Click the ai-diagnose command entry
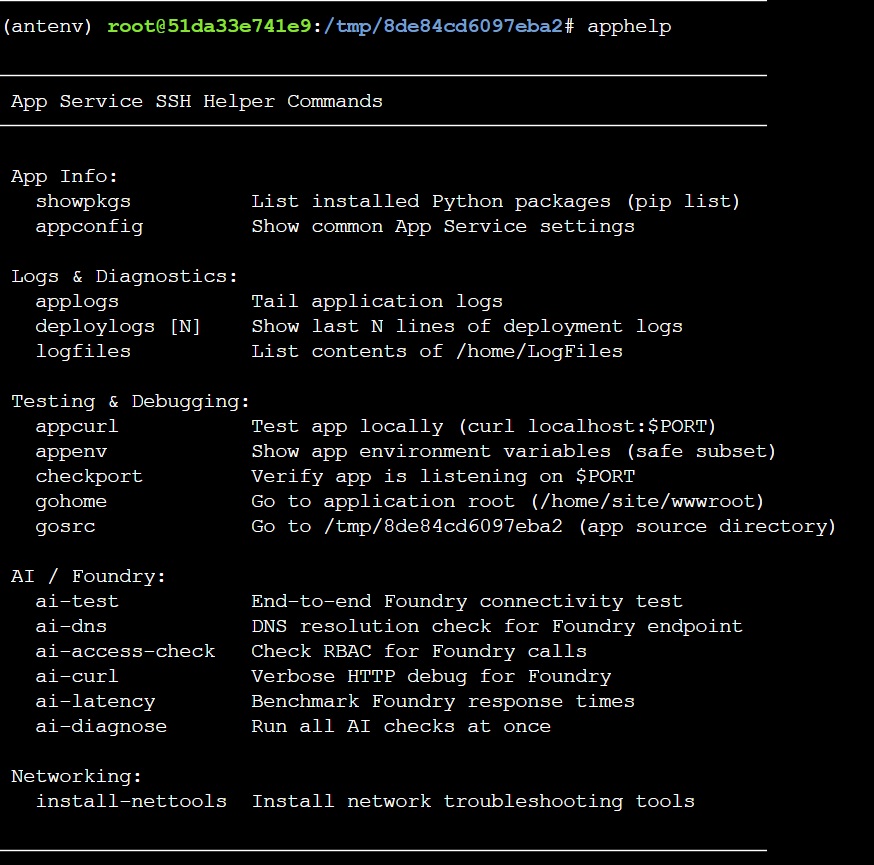This screenshot has height=865, width=874. point(101,727)
